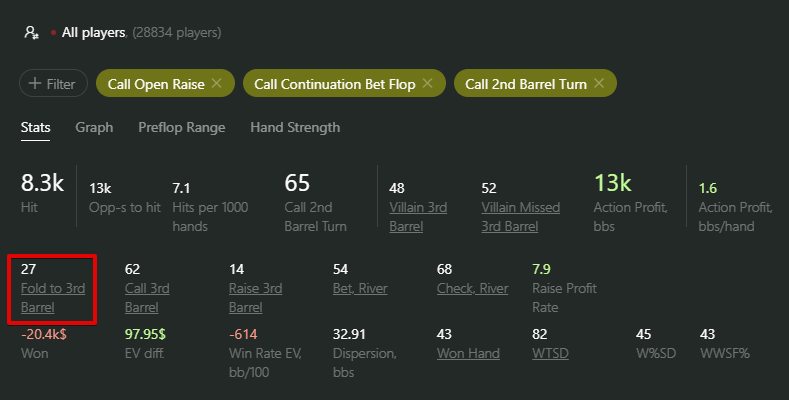Image resolution: width=789 pixels, height=400 pixels.
Task: Click the Raise 3rd Barrel link
Action: tap(255, 297)
